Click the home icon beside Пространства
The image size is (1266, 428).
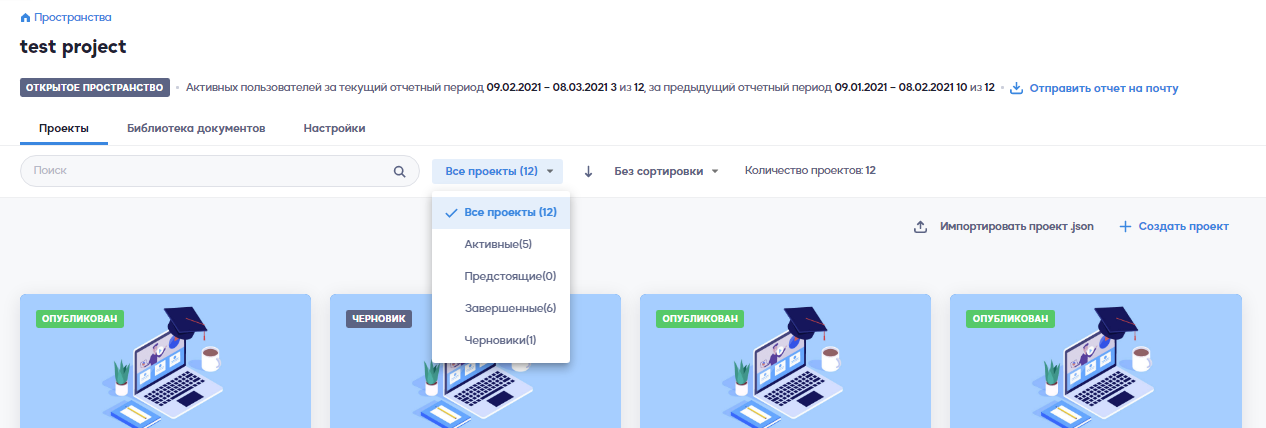(x=25, y=18)
